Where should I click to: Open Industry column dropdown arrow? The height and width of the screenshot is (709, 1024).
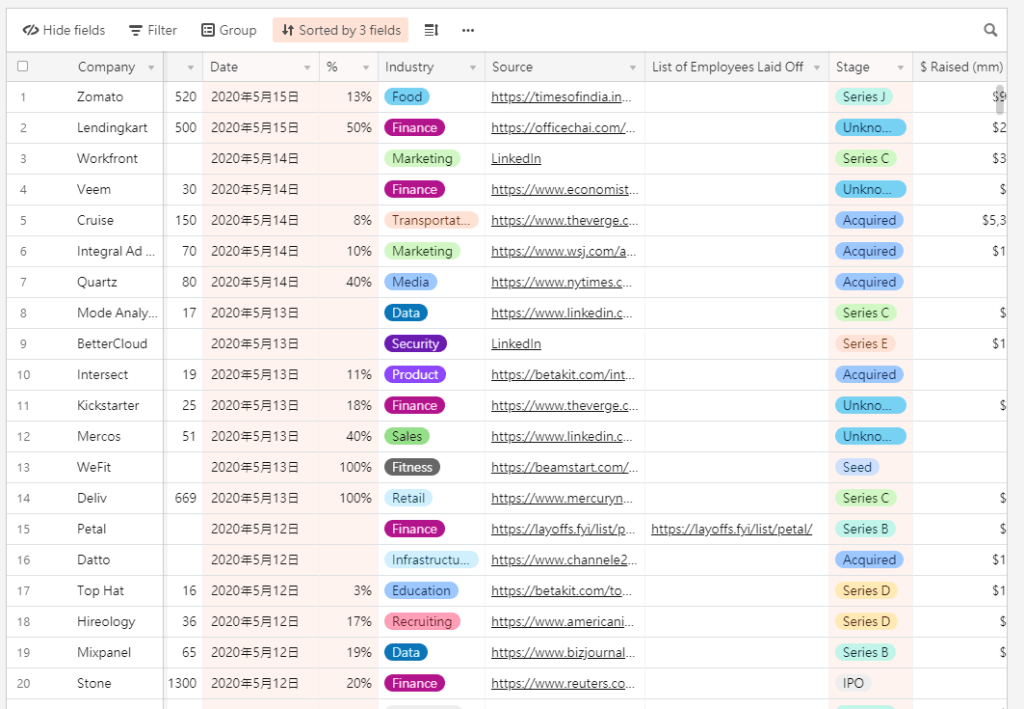coord(473,67)
